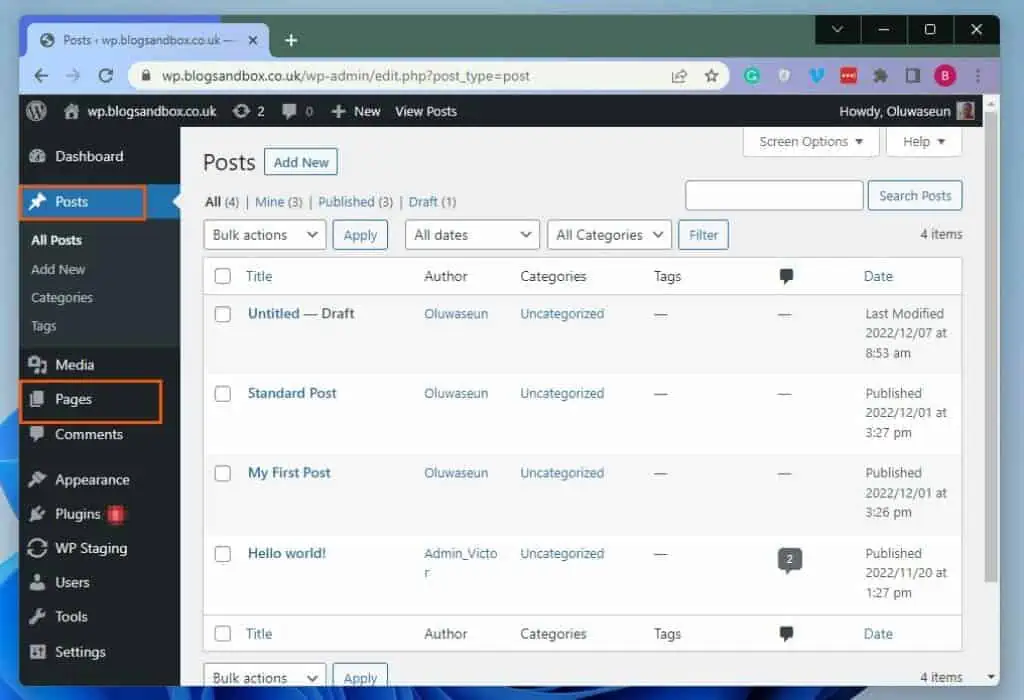Select the checkbox beside Standard Post

(222, 394)
